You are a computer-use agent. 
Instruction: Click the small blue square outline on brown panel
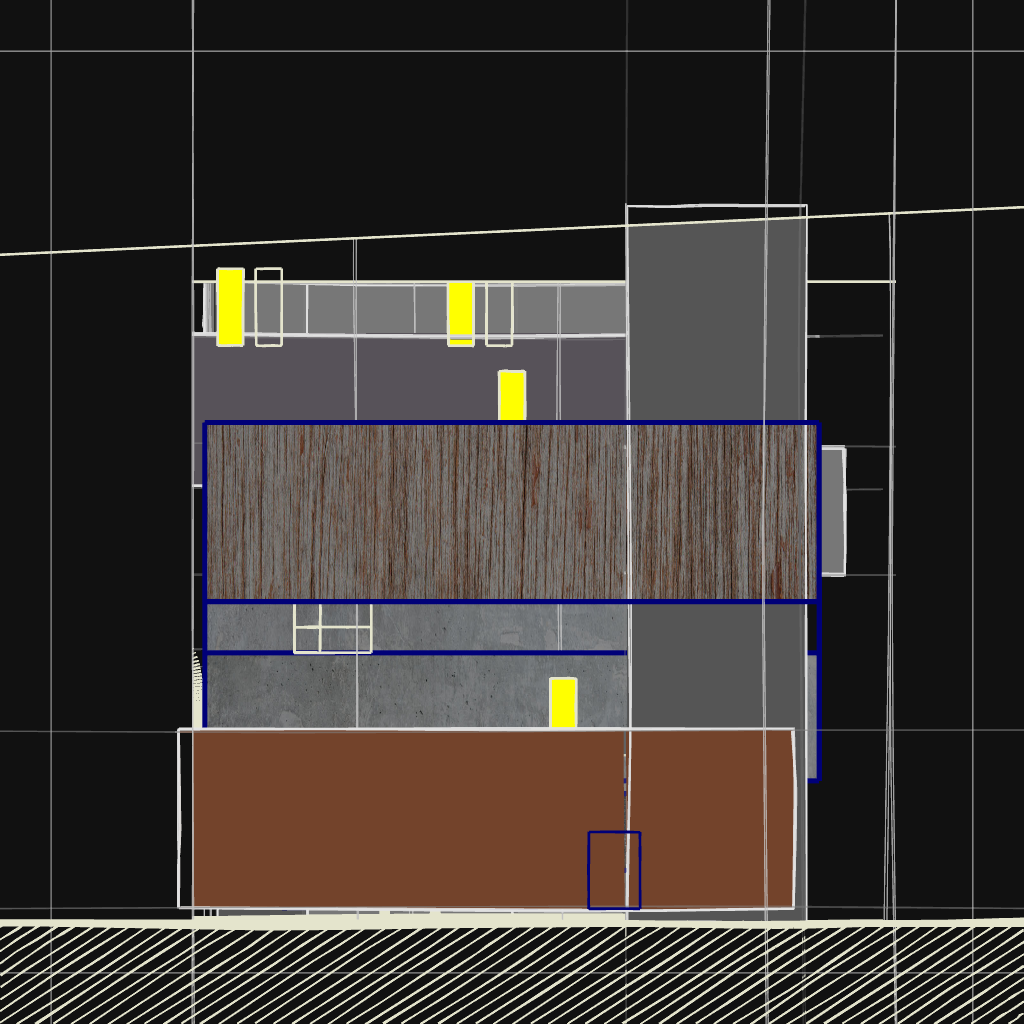tap(614, 870)
